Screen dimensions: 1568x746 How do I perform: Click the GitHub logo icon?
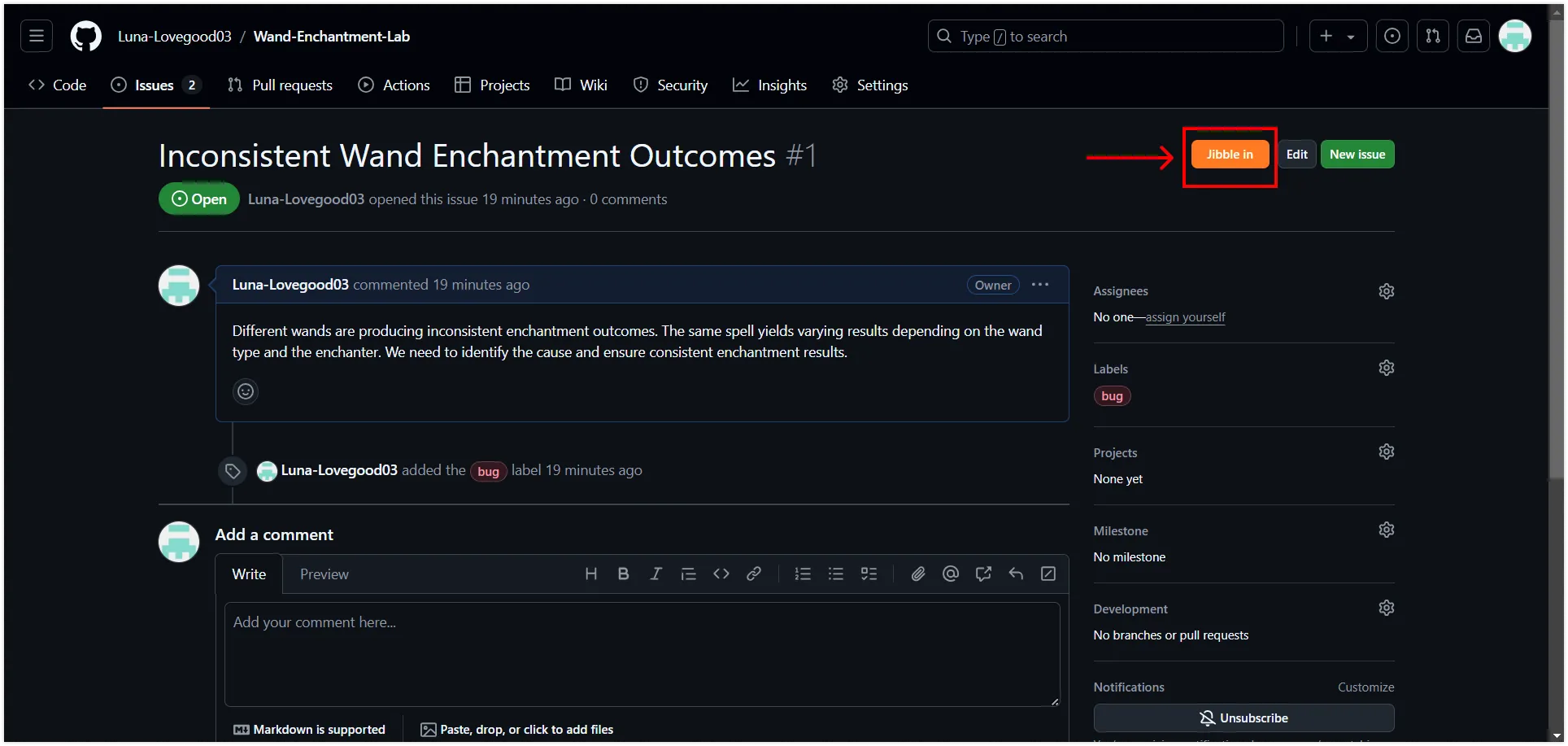tap(85, 37)
